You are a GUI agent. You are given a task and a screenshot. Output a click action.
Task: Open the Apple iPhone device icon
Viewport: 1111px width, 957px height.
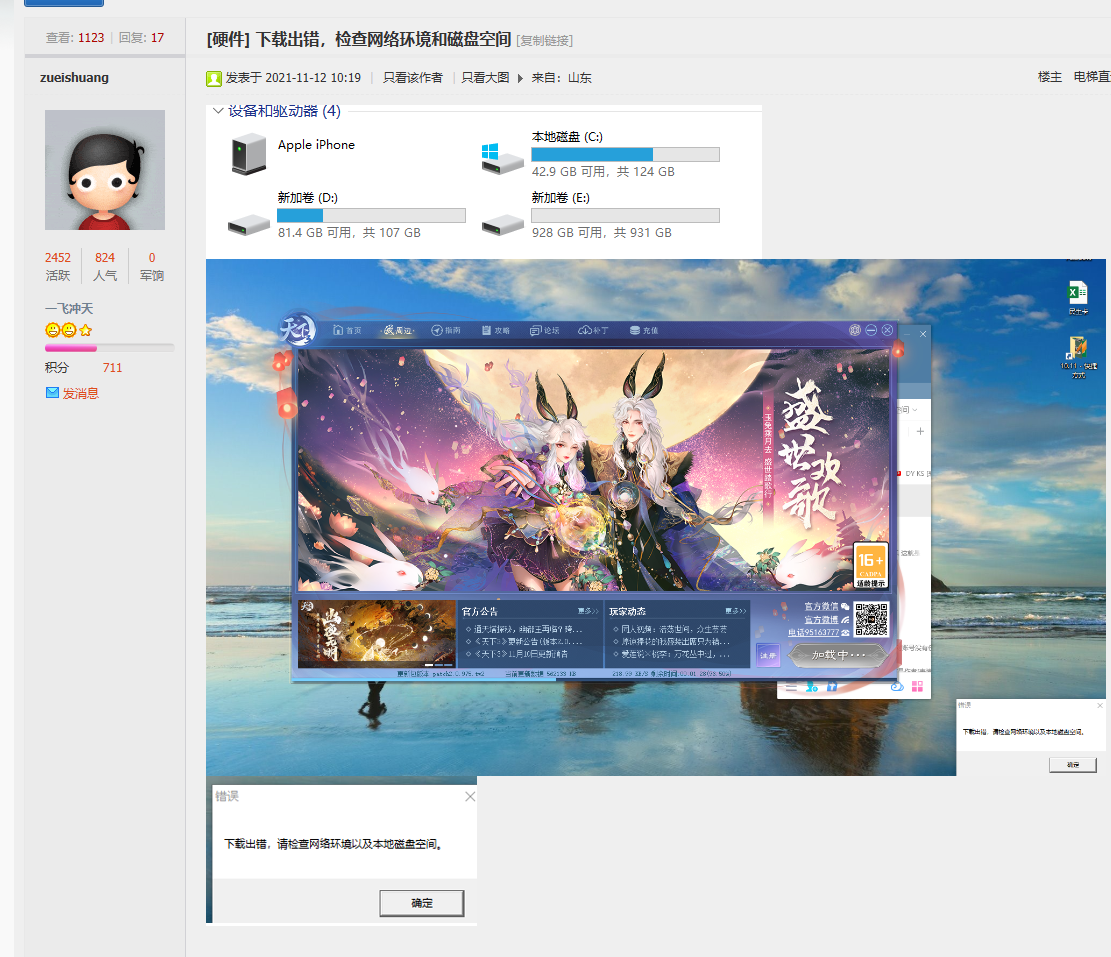click(x=249, y=155)
